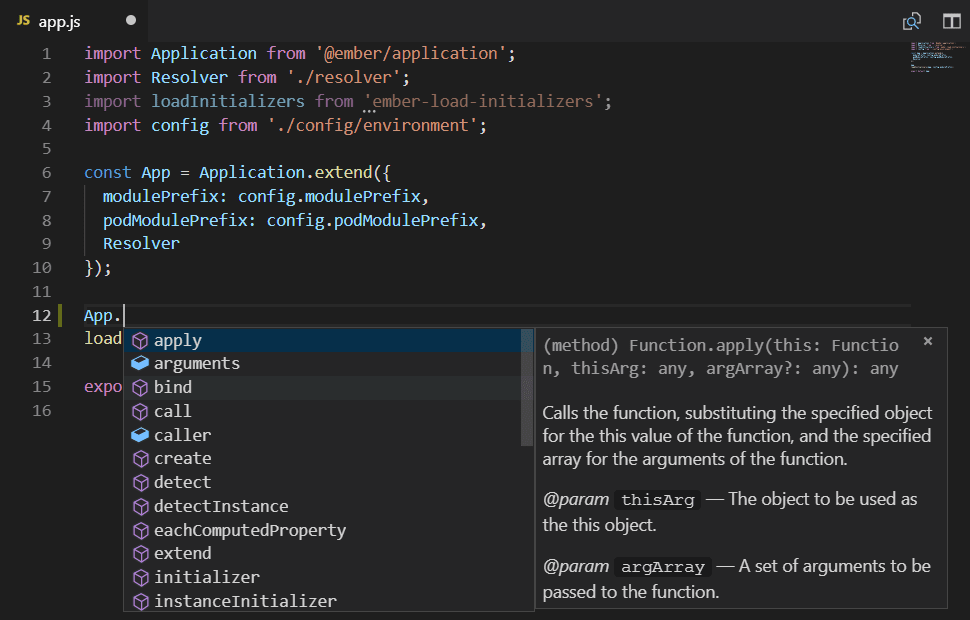
Task: Click the property icon beside arguments
Action: coord(140,363)
